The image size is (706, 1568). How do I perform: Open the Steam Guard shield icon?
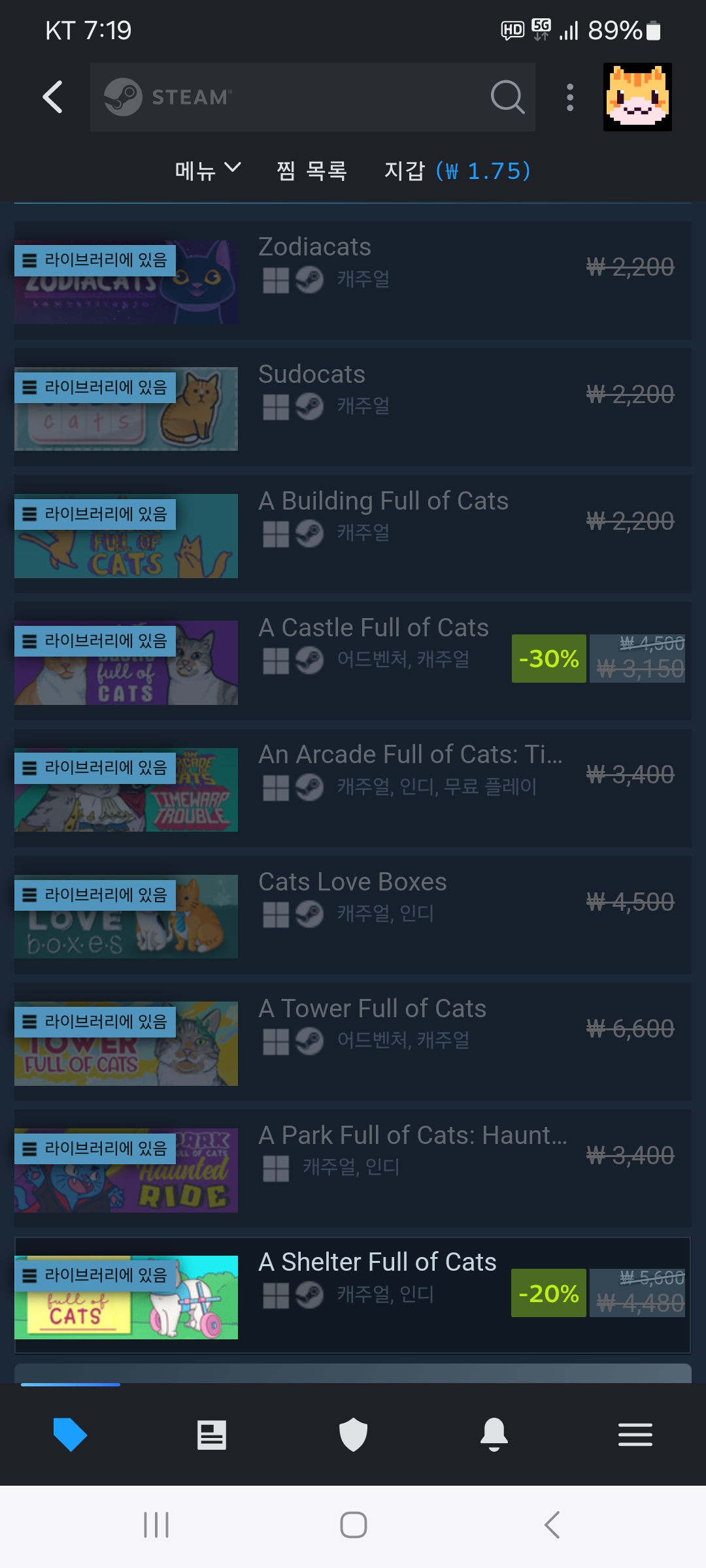(x=353, y=1435)
